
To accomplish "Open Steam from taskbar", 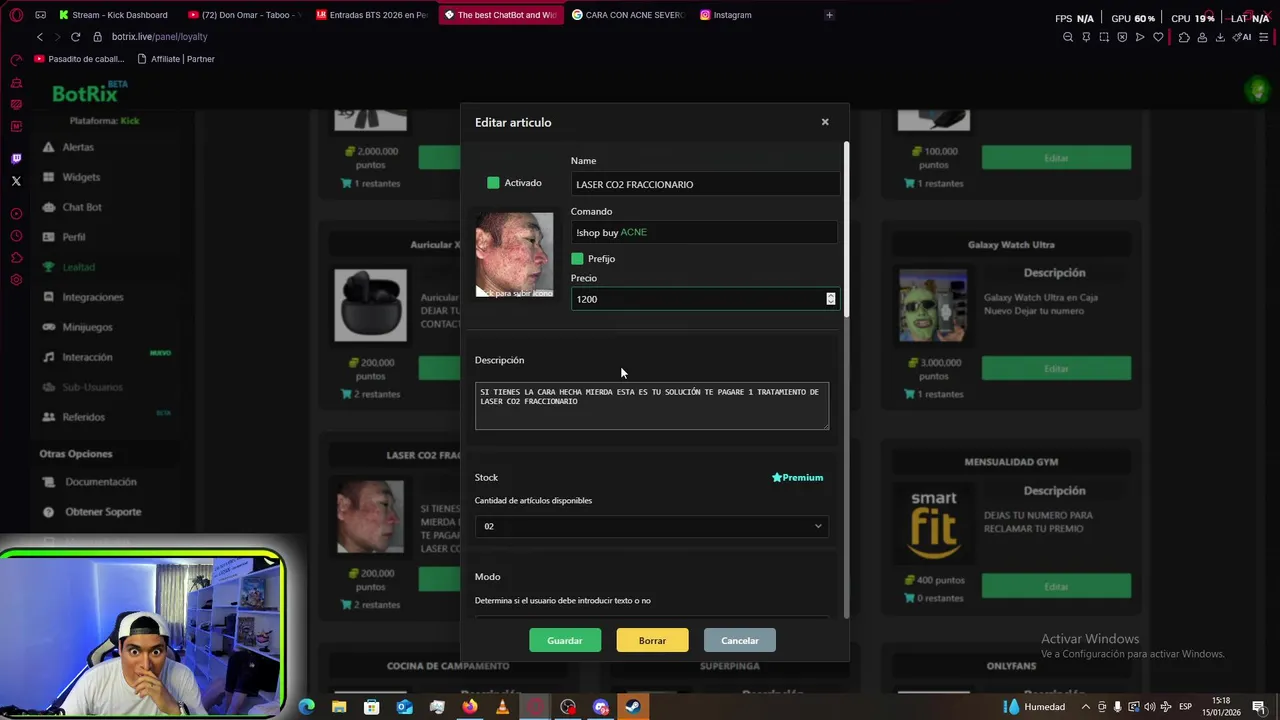I will 633,707.
